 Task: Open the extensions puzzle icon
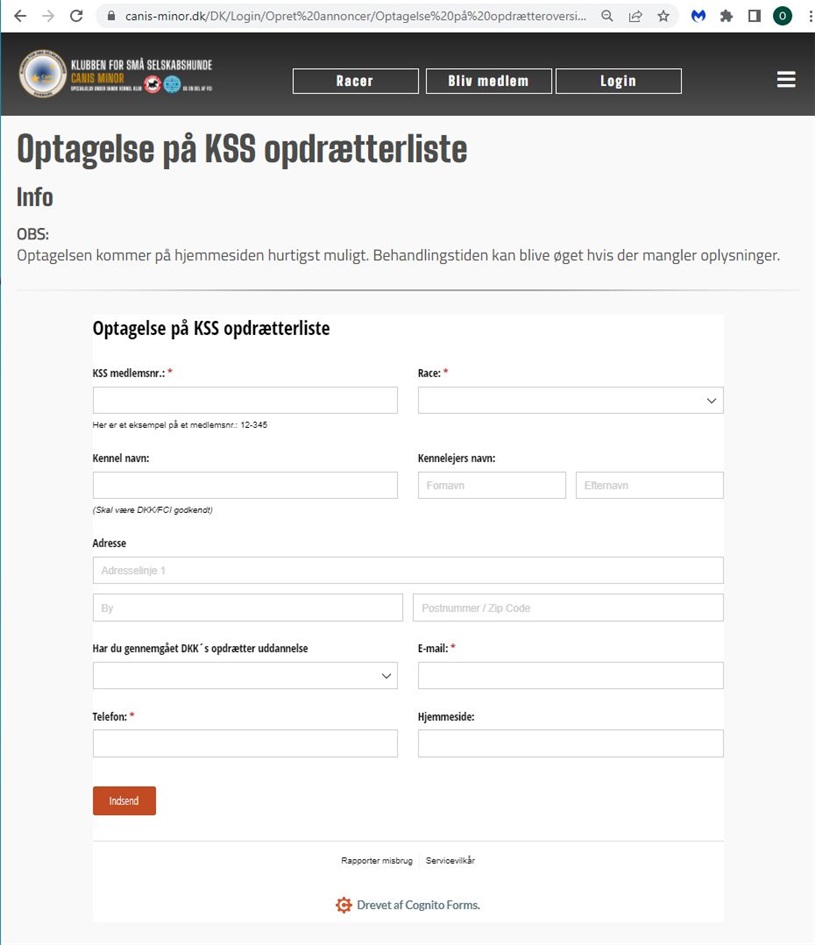(726, 16)
